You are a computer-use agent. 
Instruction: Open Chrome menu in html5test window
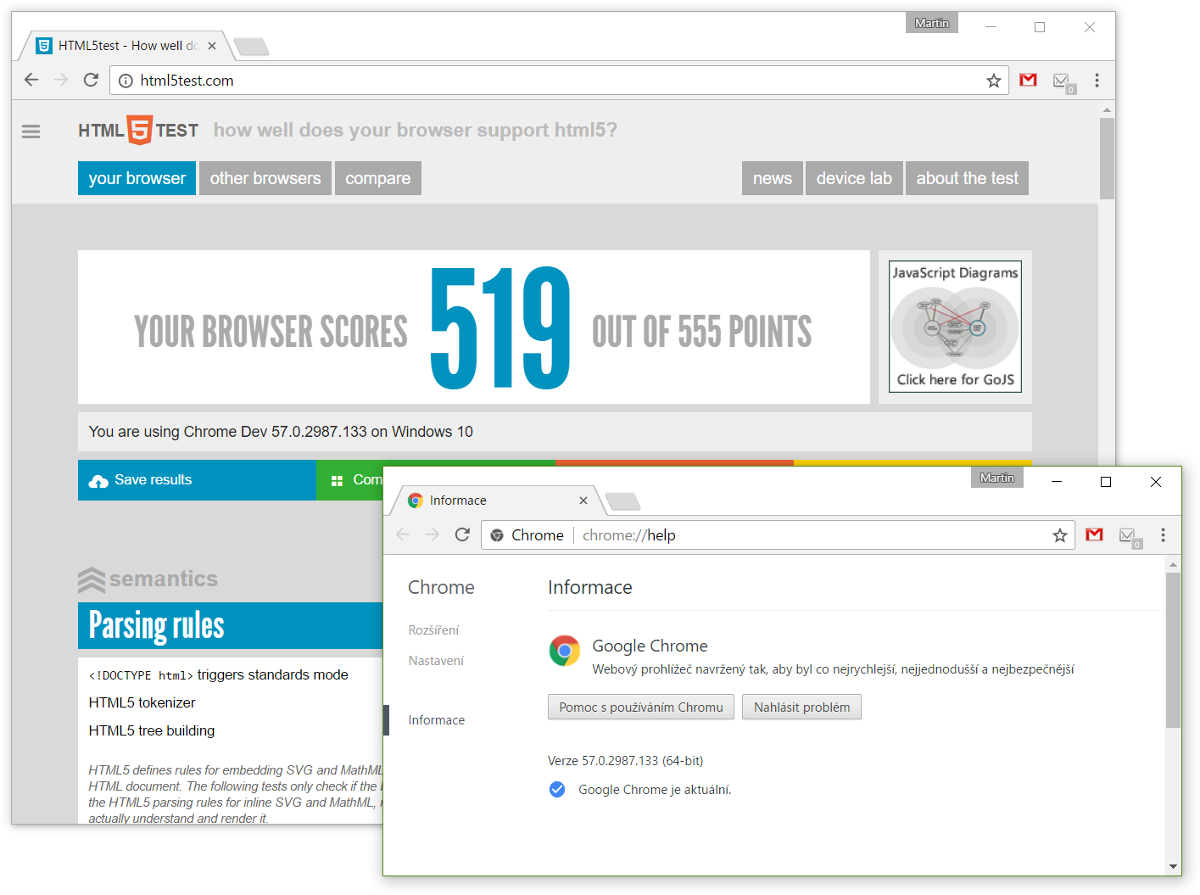point(1097,80)
